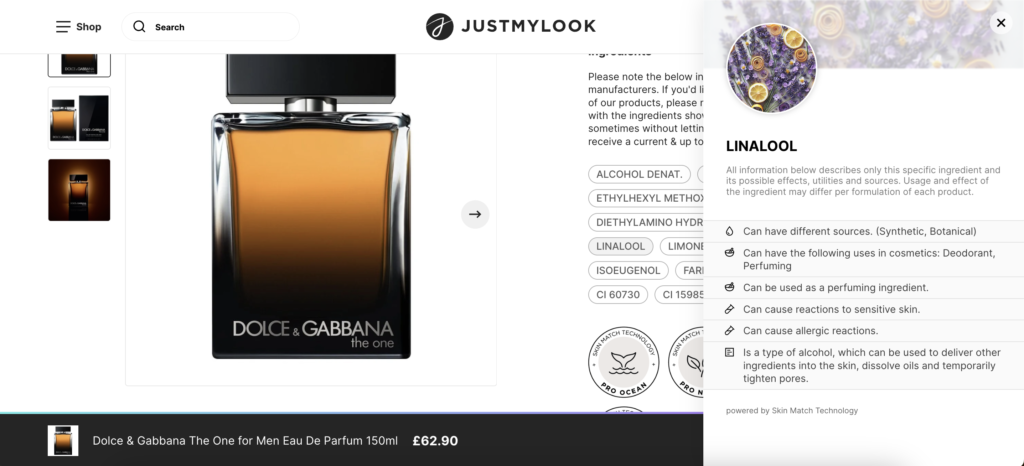Select the ISOEUGENOL ingredient tag

pyautogui.click(x=628, y=270)
